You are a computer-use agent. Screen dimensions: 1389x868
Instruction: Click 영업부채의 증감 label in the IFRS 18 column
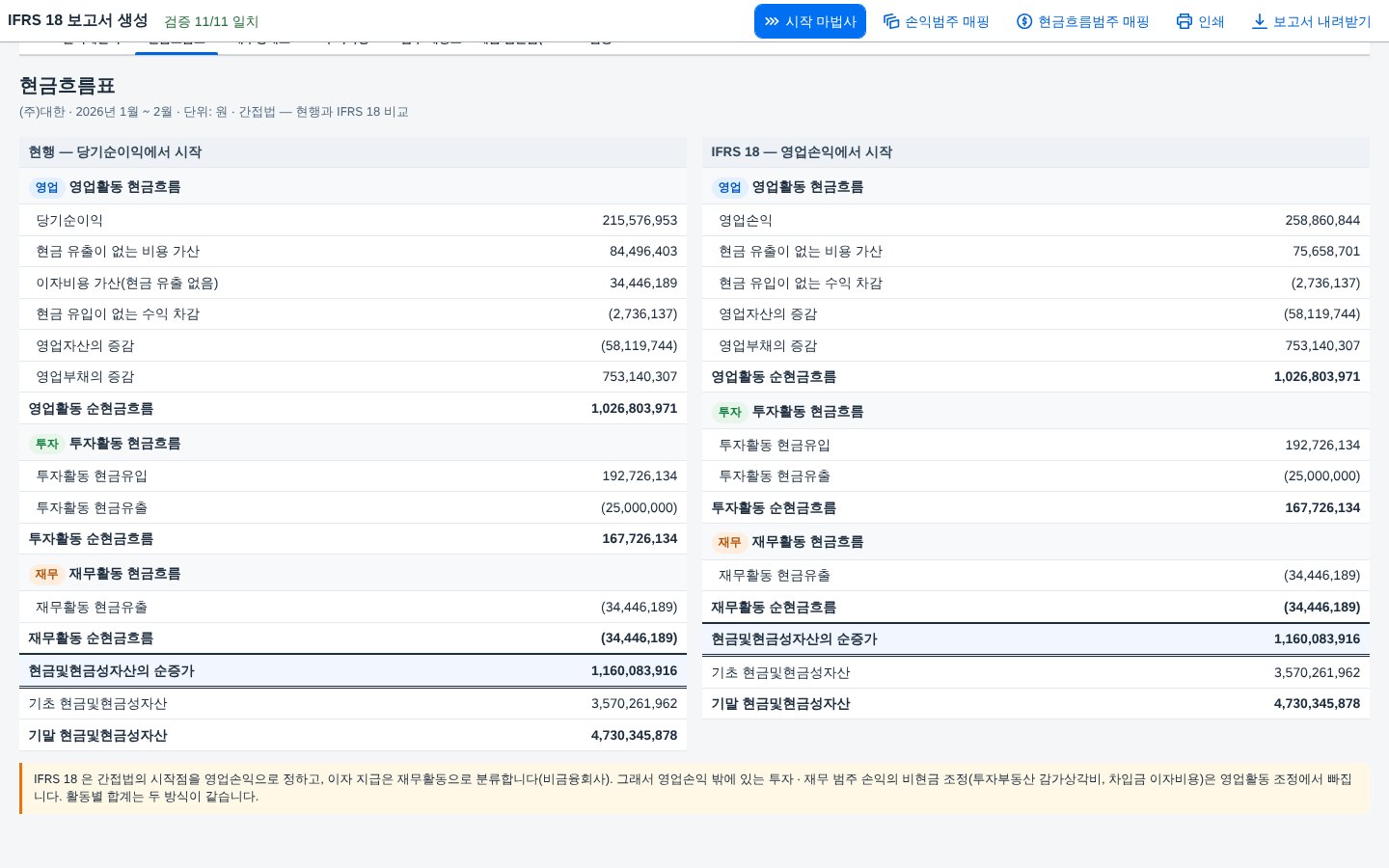pos(768,345)
